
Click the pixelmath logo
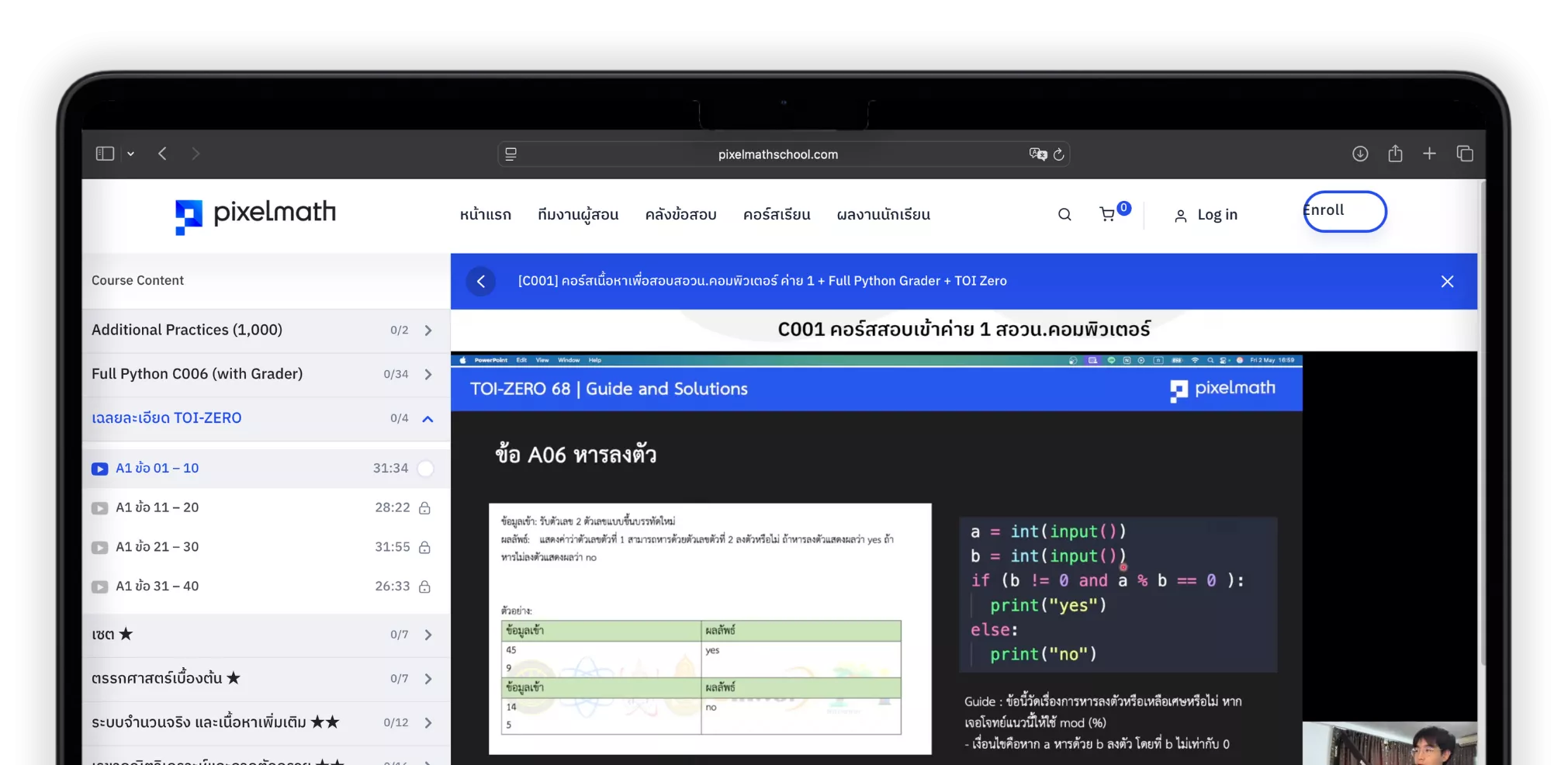(x=255, y=215)
